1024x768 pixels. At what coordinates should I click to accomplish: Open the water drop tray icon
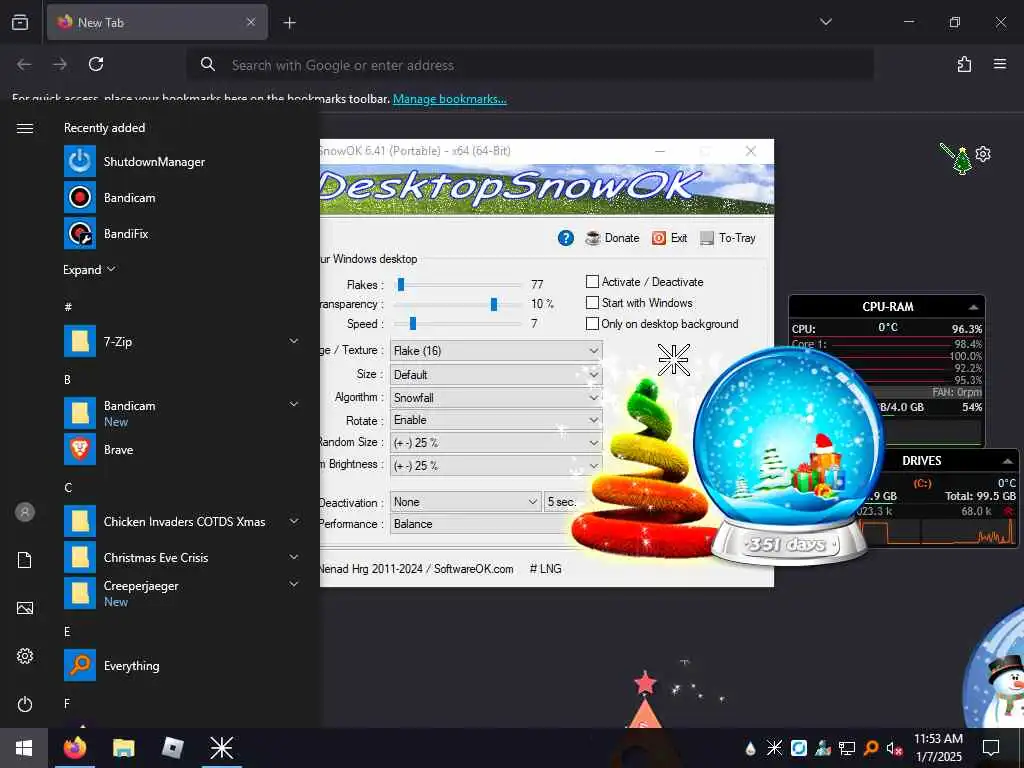click(750, 748)
